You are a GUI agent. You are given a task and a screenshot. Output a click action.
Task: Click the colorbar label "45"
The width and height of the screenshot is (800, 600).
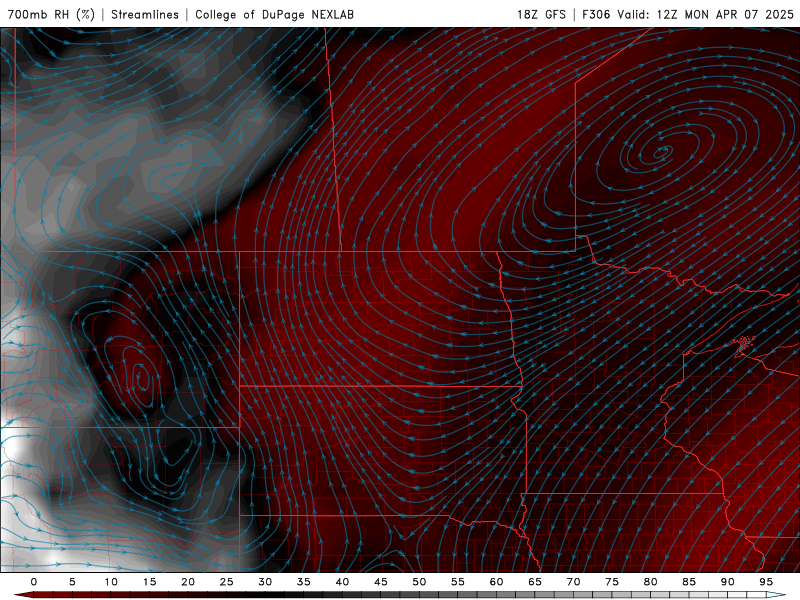coord(381,582)
